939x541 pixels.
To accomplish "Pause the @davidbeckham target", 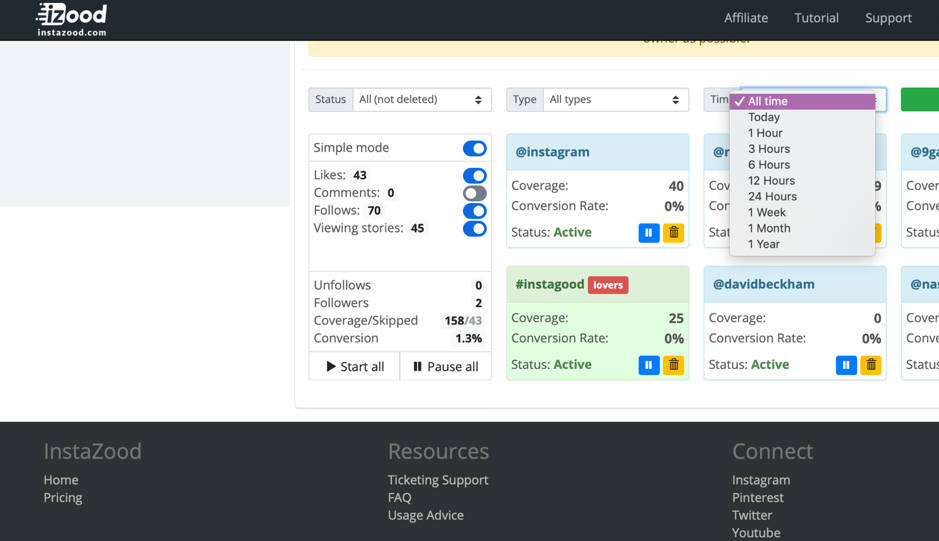I will click(846, 365).
